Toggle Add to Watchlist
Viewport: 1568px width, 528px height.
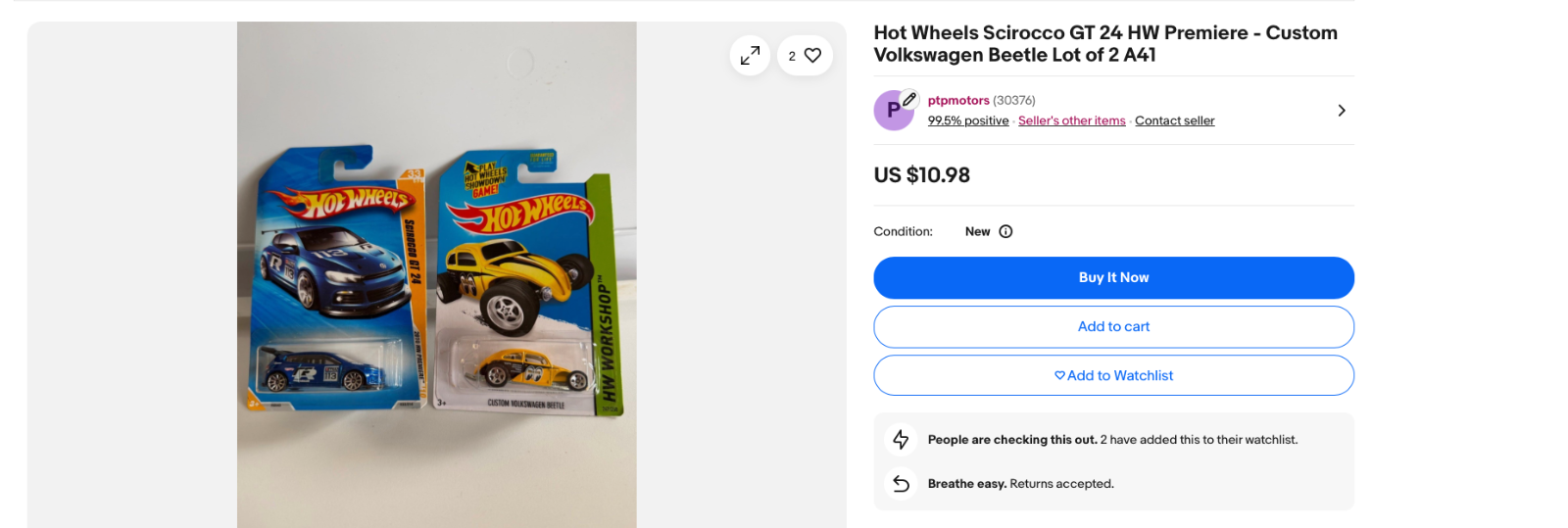[x=1113, y=375]
